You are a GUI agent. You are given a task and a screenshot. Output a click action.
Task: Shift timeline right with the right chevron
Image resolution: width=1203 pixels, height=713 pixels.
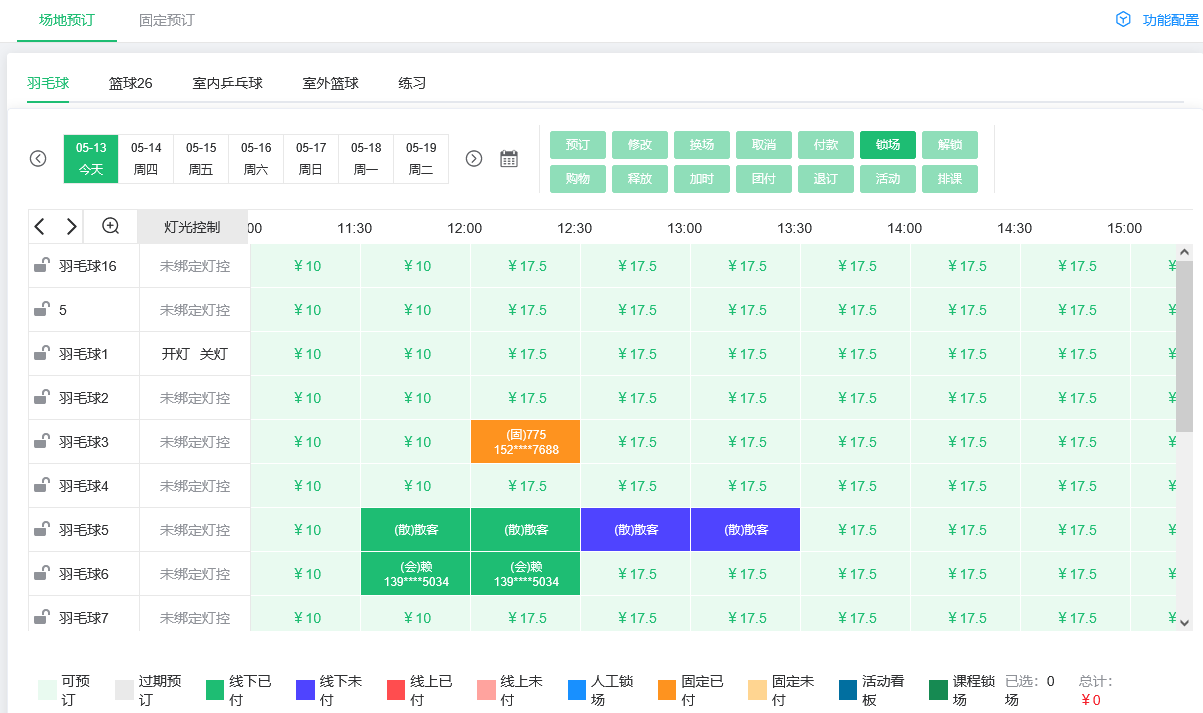click(x=71, y=227)
